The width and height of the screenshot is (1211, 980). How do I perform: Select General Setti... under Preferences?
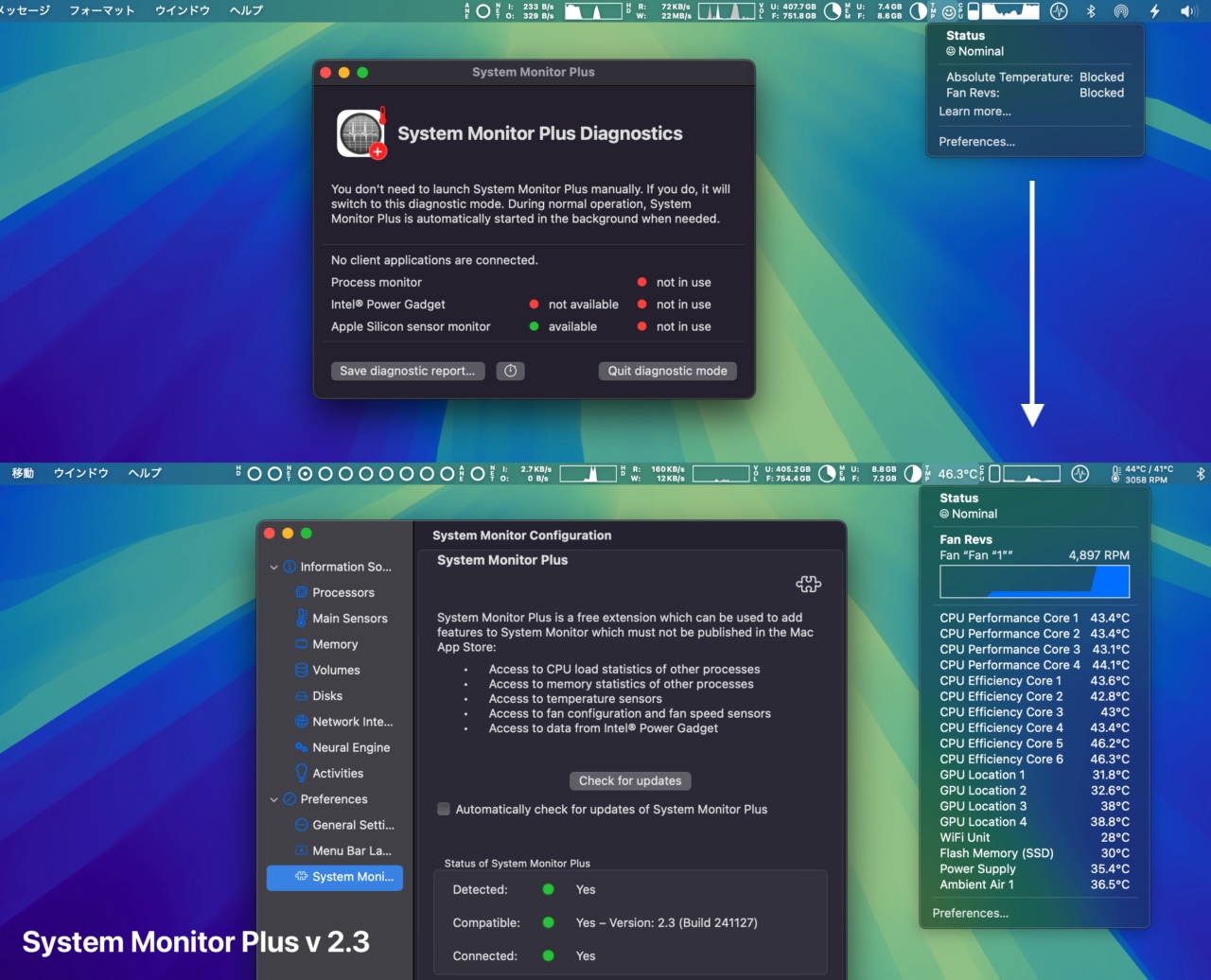pos(344,825)
